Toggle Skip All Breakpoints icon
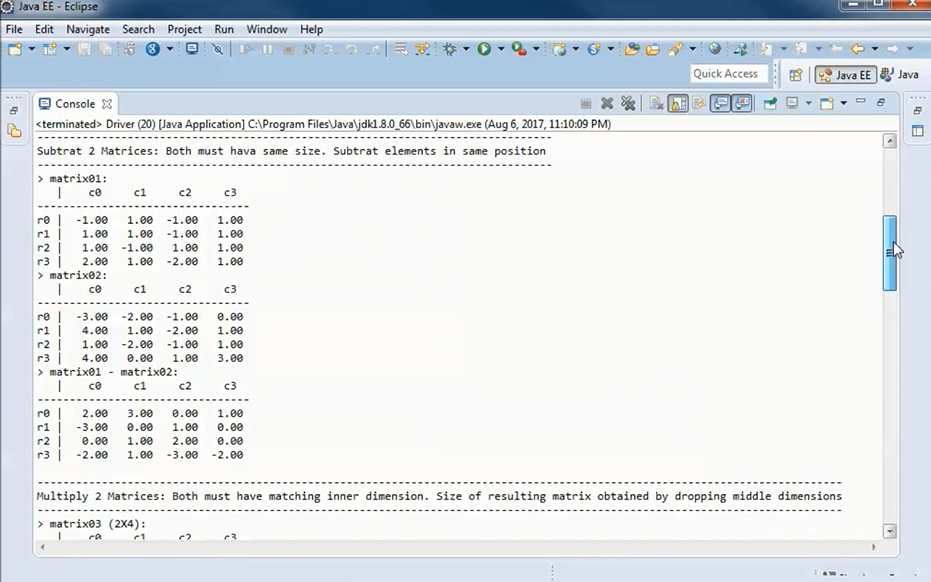931x582 pixels. [x=217, y=49]
